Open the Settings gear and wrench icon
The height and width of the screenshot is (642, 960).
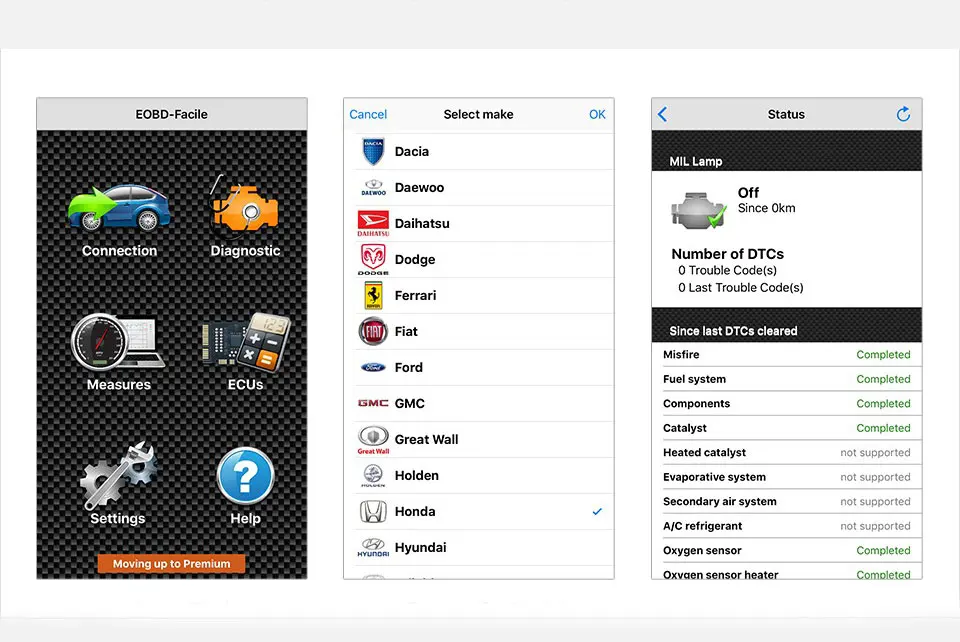pos(118,476)
